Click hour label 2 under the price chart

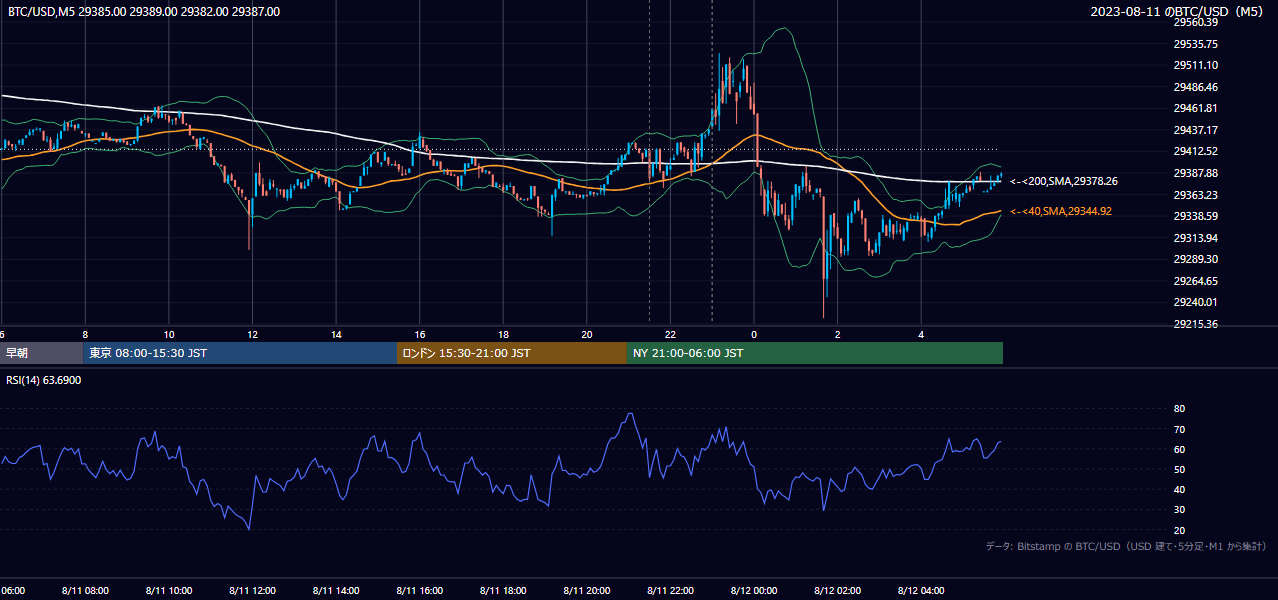coord(838,335)
